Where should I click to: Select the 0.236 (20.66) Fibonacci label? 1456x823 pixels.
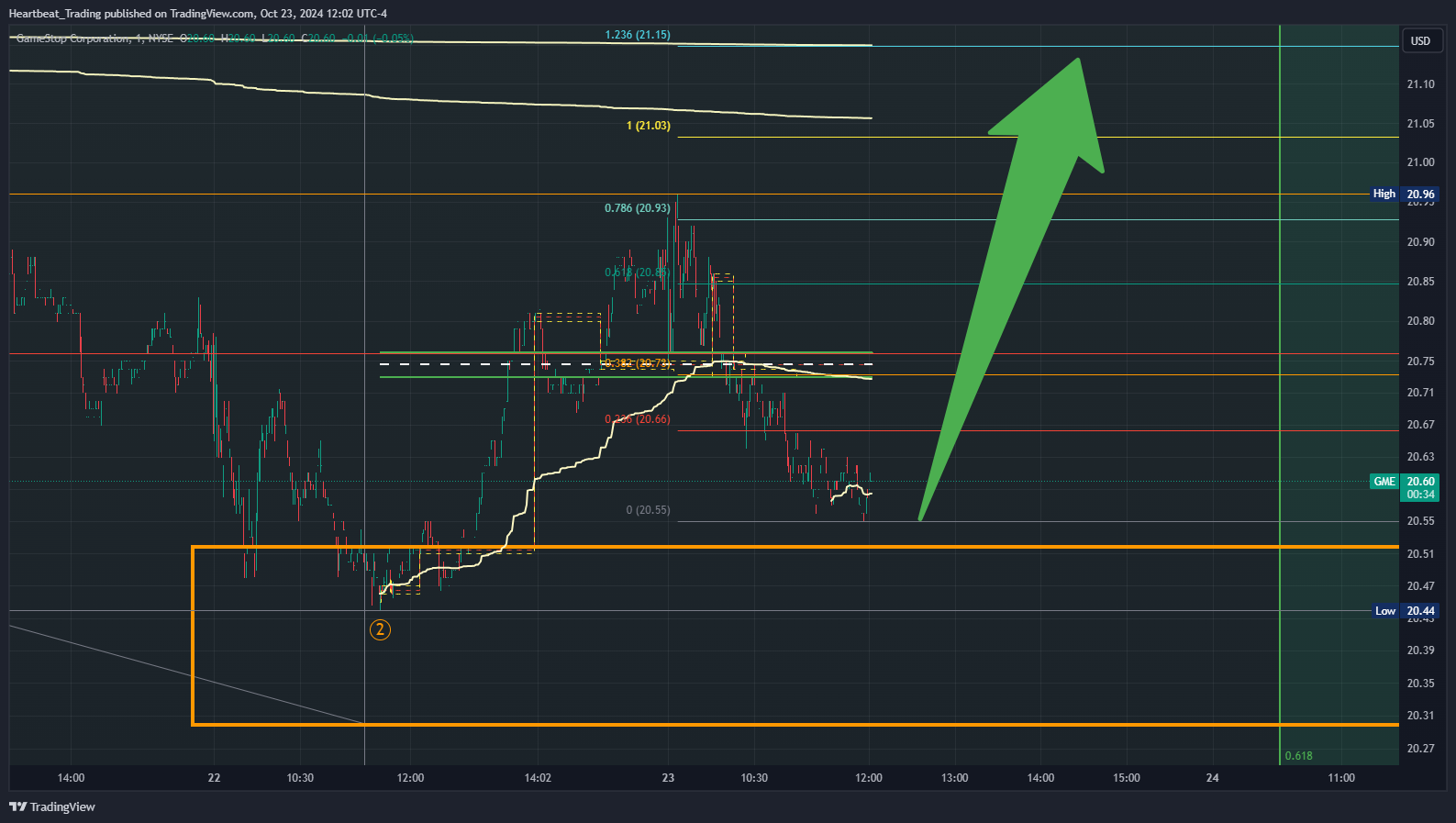[638, 419]
